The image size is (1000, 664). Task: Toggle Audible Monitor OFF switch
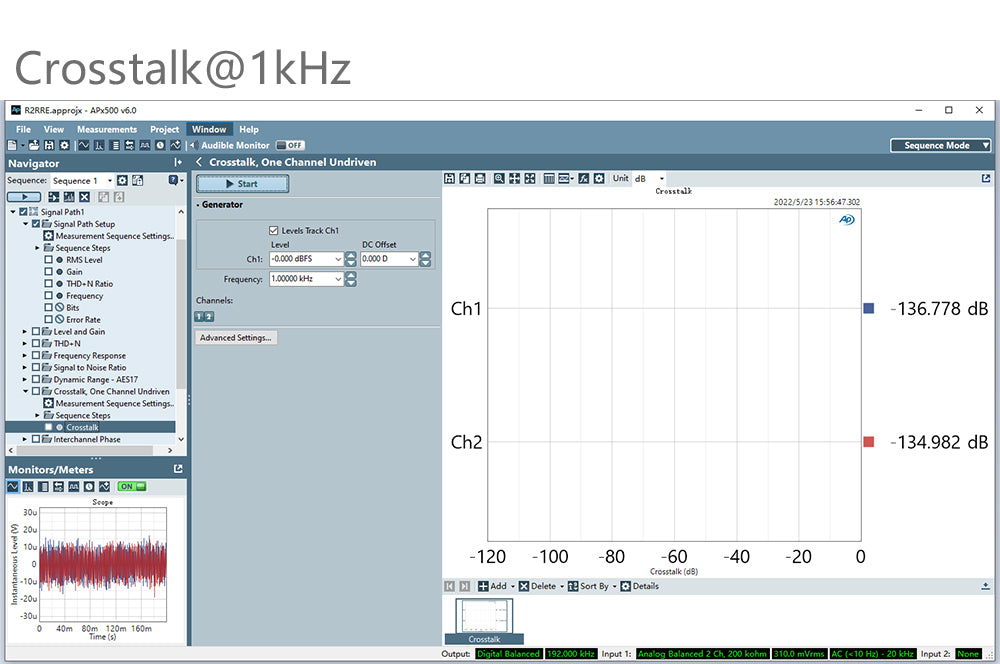[289, 145]
